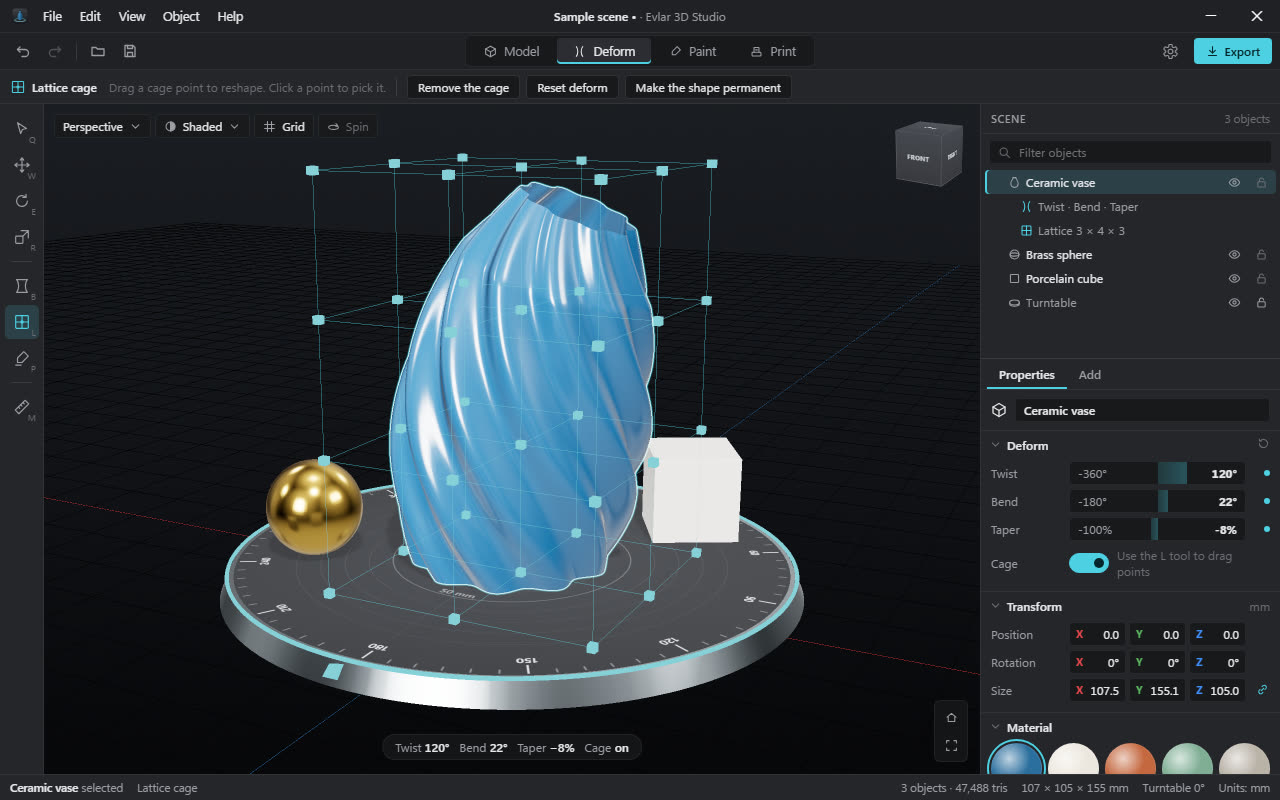Hide the Turntable object

click(x=1234, y=303)
